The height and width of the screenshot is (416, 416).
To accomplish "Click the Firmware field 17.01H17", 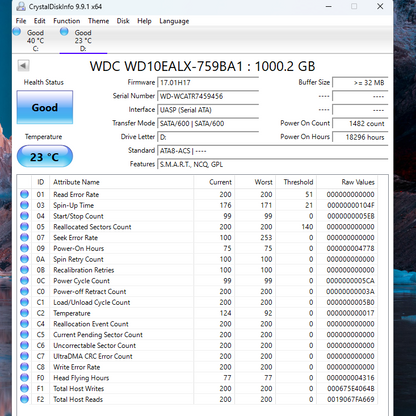I will 208,83.
